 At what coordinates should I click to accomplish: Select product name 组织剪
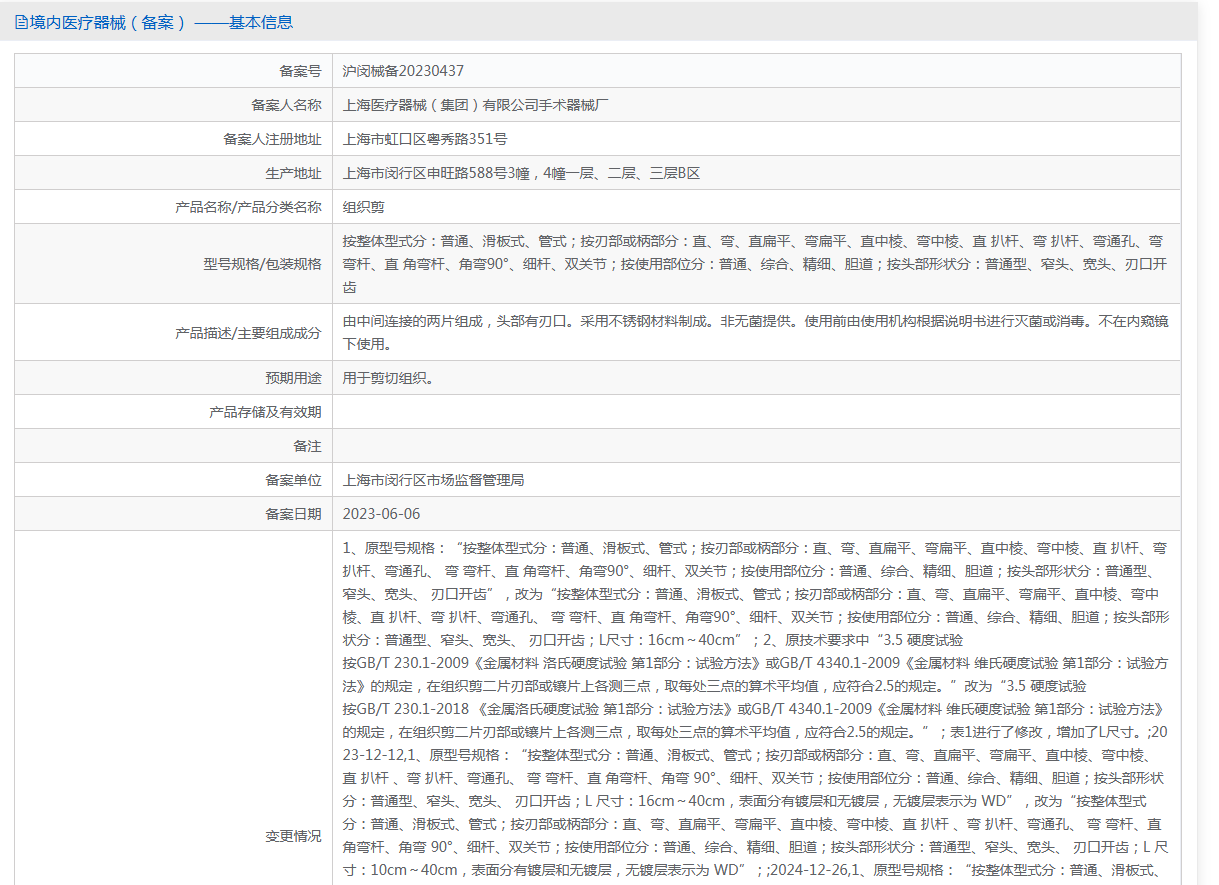coord(363,207)
